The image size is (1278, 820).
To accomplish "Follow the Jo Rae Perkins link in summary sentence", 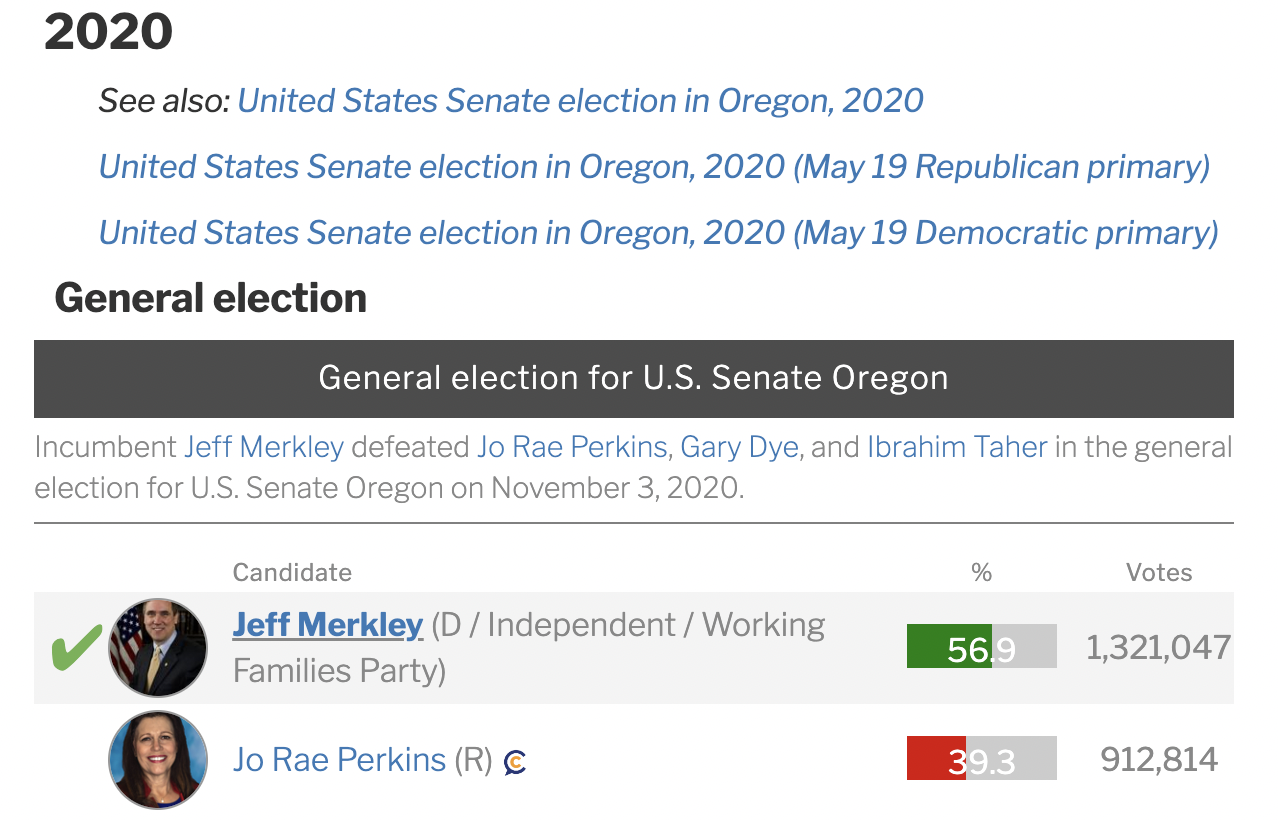I will point(572,446).
